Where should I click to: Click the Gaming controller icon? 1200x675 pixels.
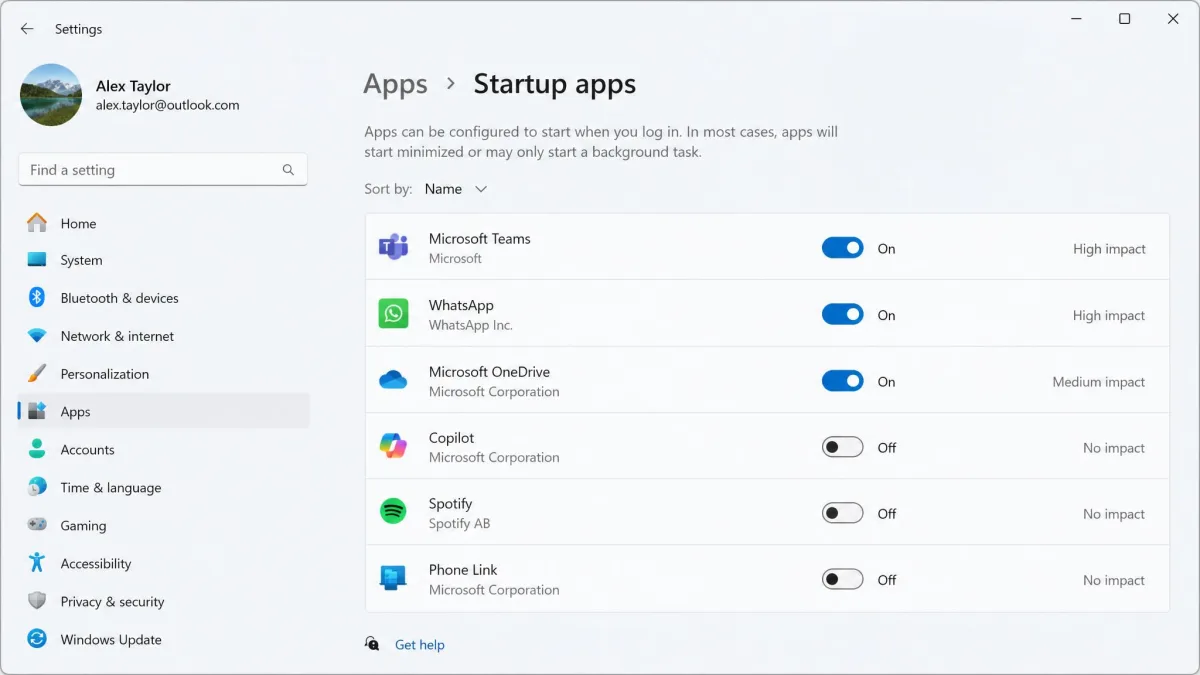pyautogui.click(x=37, y=525)
